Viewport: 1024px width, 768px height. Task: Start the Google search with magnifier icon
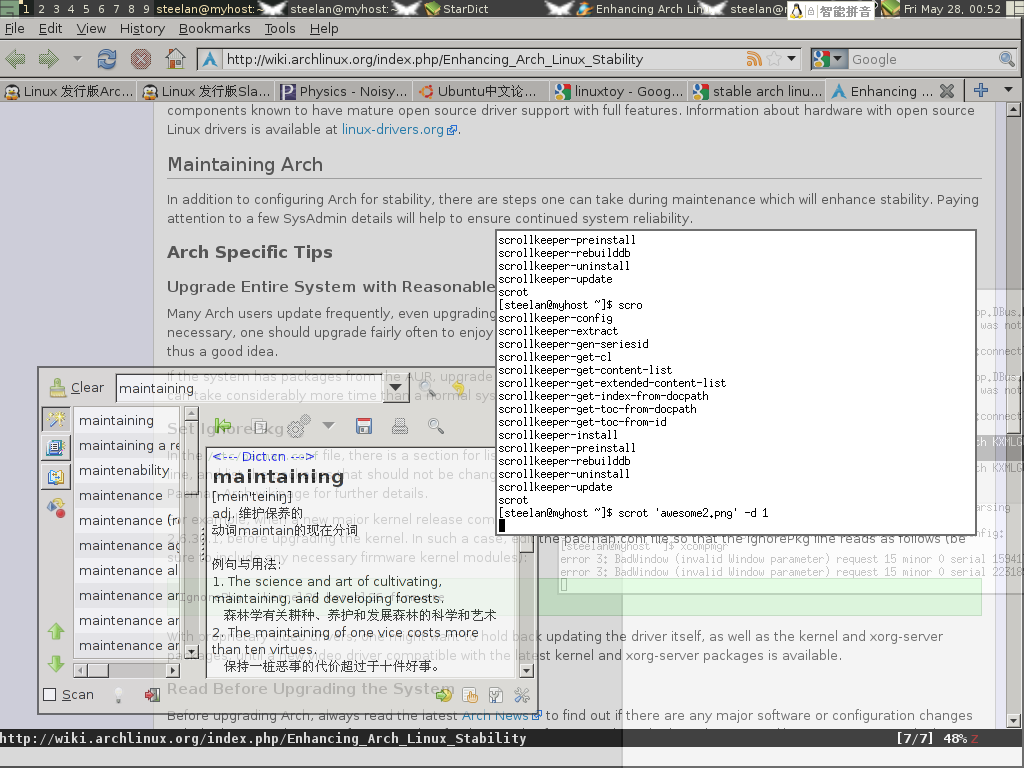(x=1006, y=59)
